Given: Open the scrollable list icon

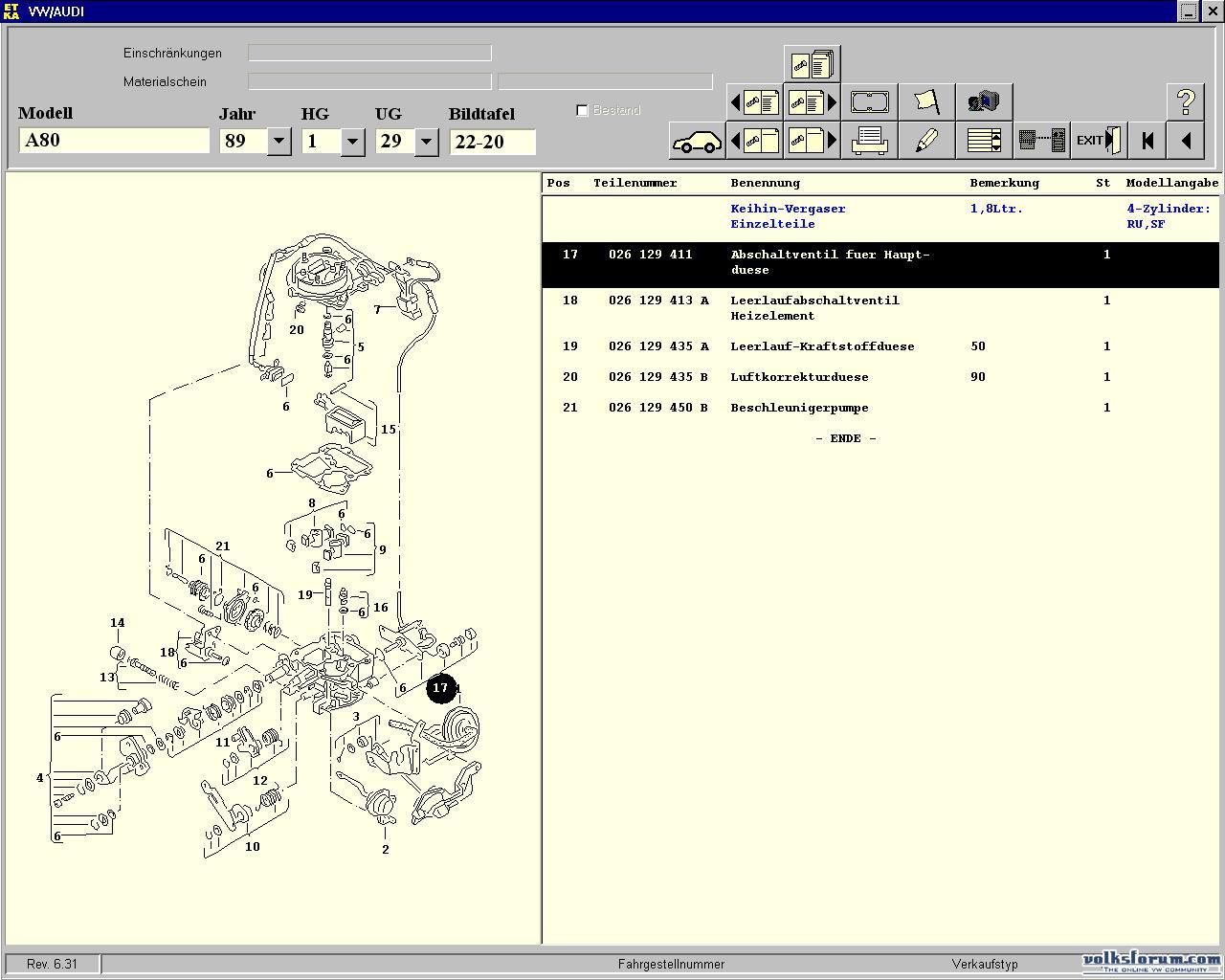Looking at the screenshot, I should coord(984,141).
